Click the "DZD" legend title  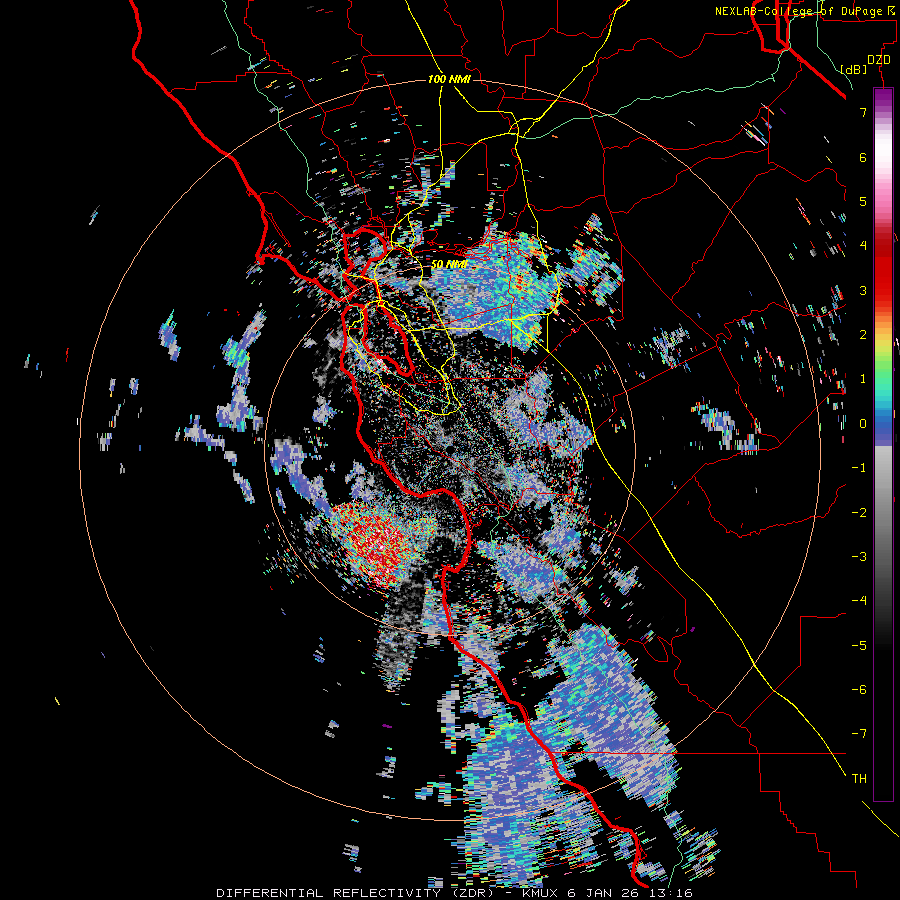(879, 60)
